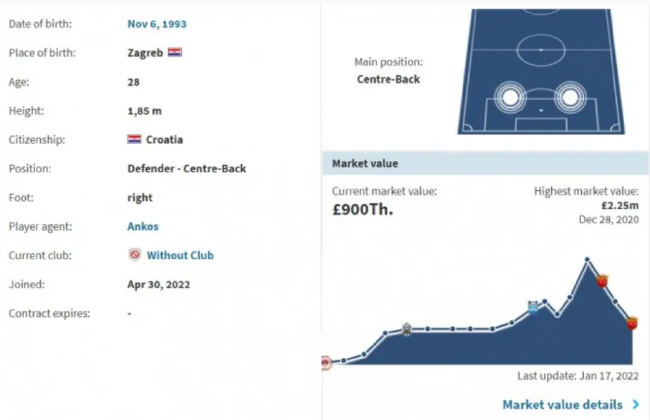
Task: Click the dip data point before chart peak
Action: click(557, 315)
